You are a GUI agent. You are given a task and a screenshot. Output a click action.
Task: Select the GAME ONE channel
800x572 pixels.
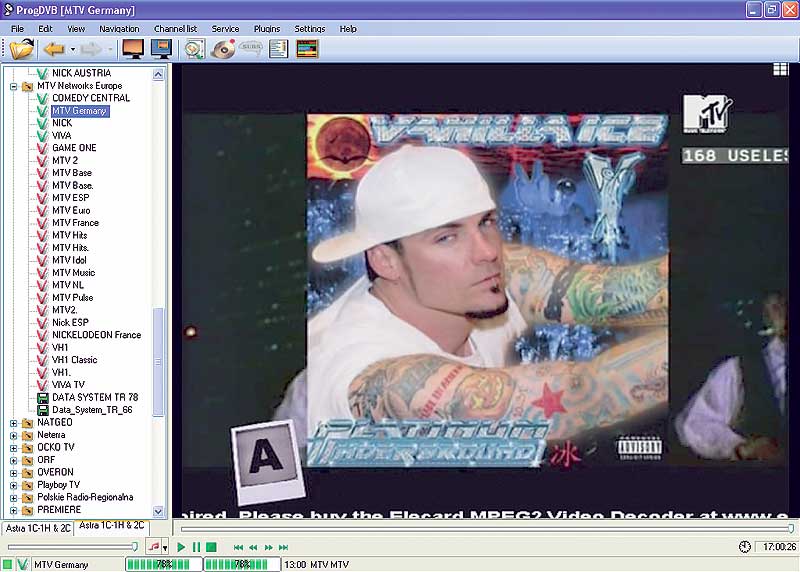(74, 148)
